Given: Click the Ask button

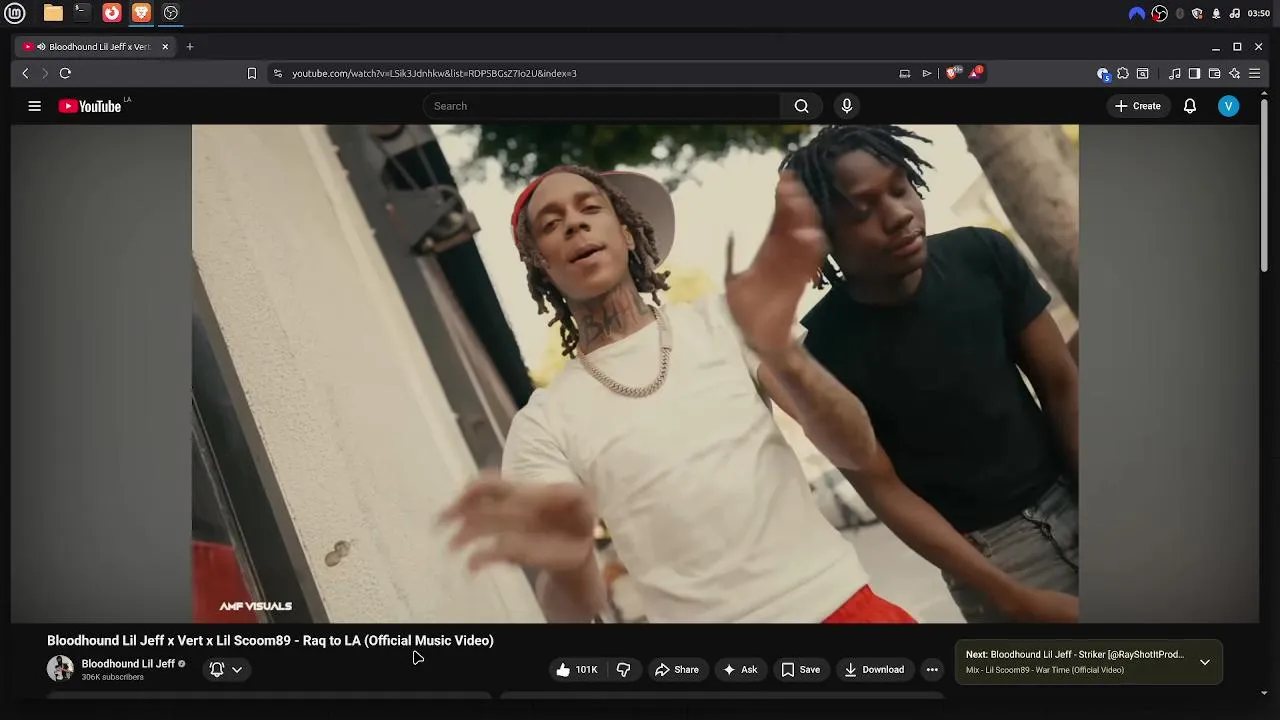Looking at the screenshot, I should (740, 670).
